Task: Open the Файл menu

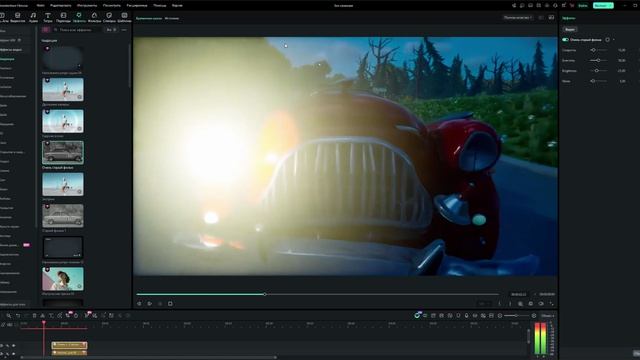Action: [x=41, y=6]
